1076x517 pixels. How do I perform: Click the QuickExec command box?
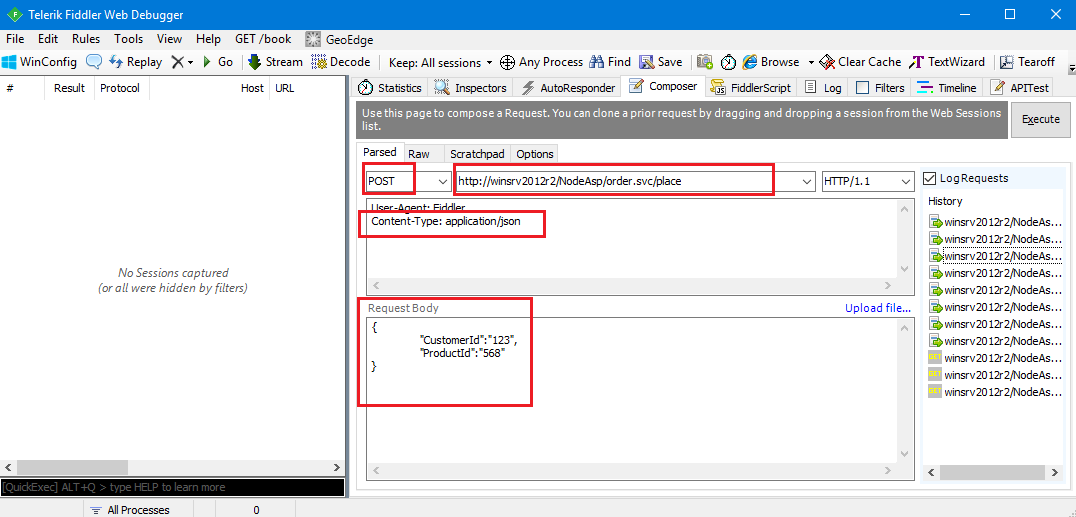[x=172, y=487]
